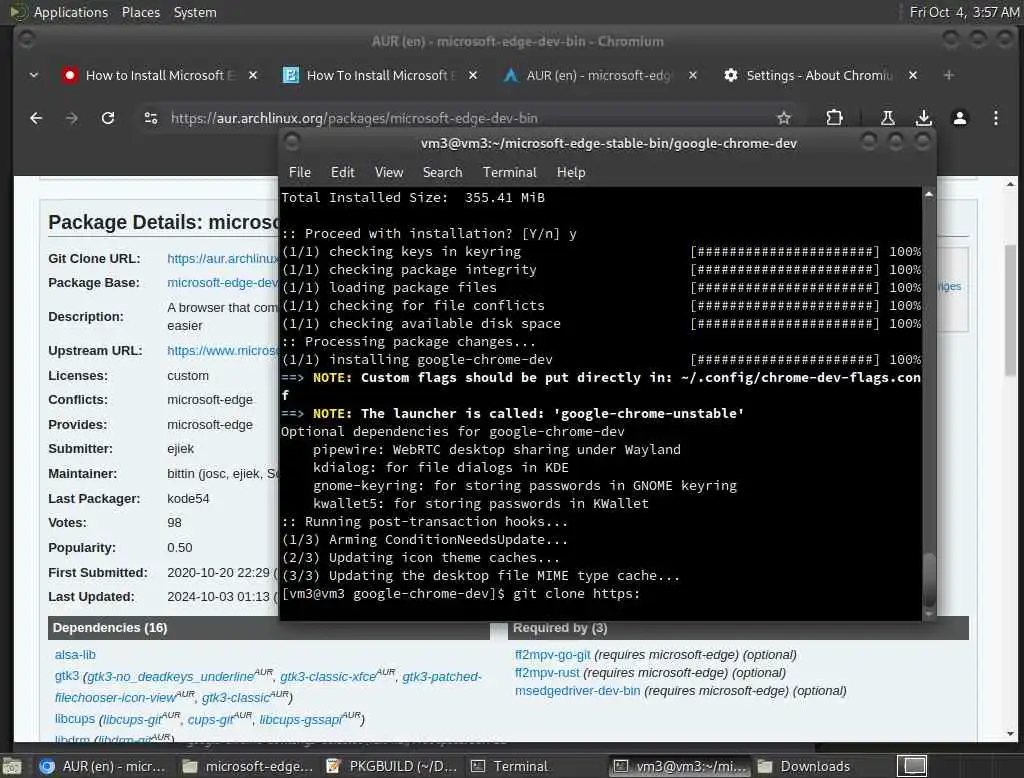Switch to microsoft-edge folder taskbar item

point(248,766)
